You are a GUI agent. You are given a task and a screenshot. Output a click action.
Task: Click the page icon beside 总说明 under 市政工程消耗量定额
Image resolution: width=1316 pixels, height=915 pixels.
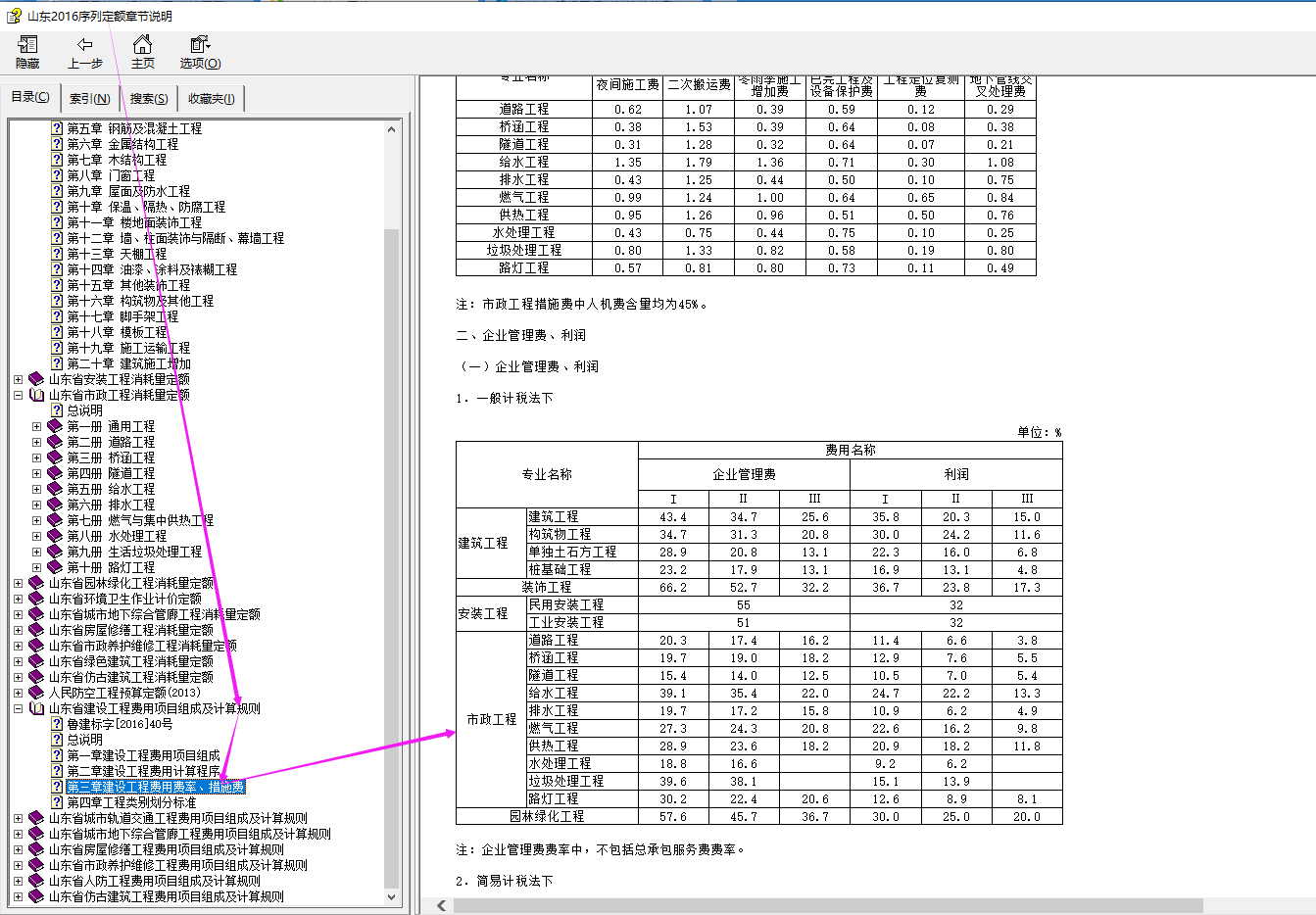pyautogui.click(x=57, y=410)
